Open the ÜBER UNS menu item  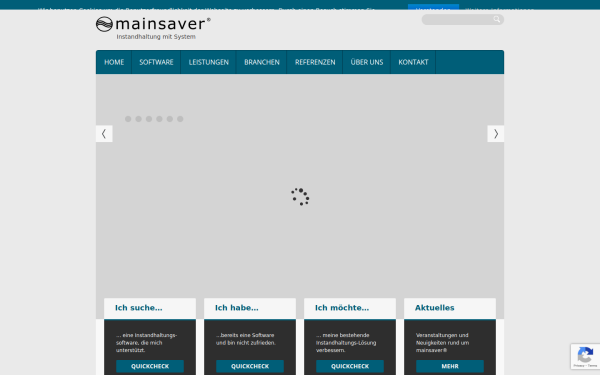coord(367,62)
